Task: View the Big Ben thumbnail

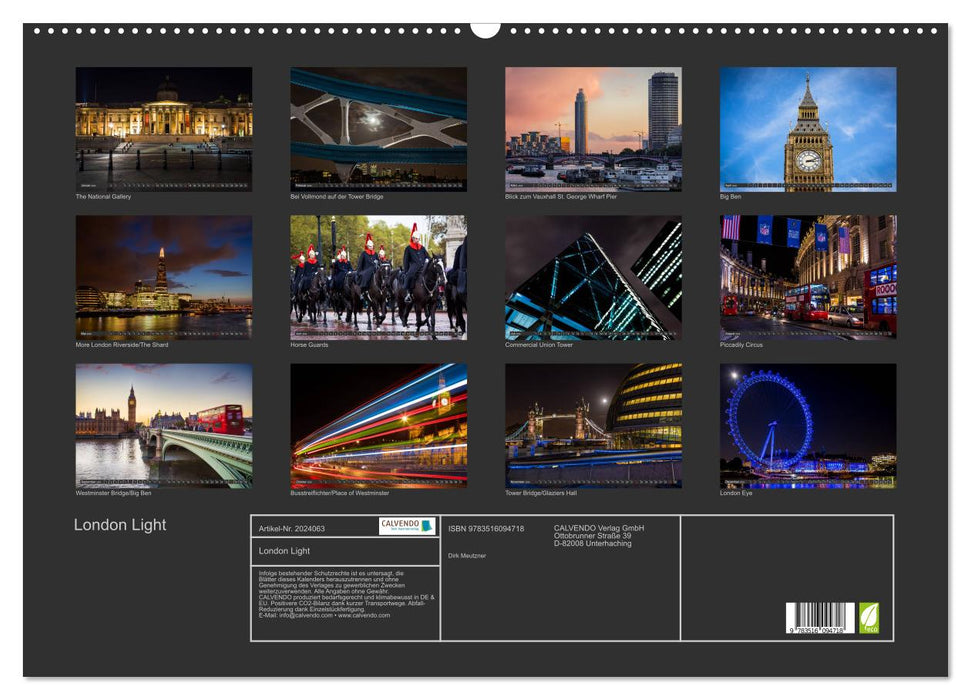Action: pyautogui.click(x=805, y=128)
